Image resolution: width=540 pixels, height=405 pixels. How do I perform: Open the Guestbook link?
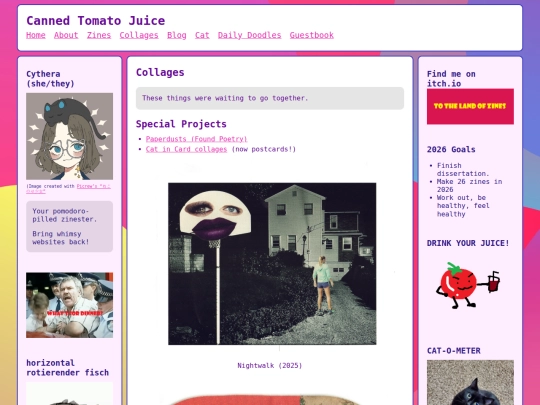point(312,35)
